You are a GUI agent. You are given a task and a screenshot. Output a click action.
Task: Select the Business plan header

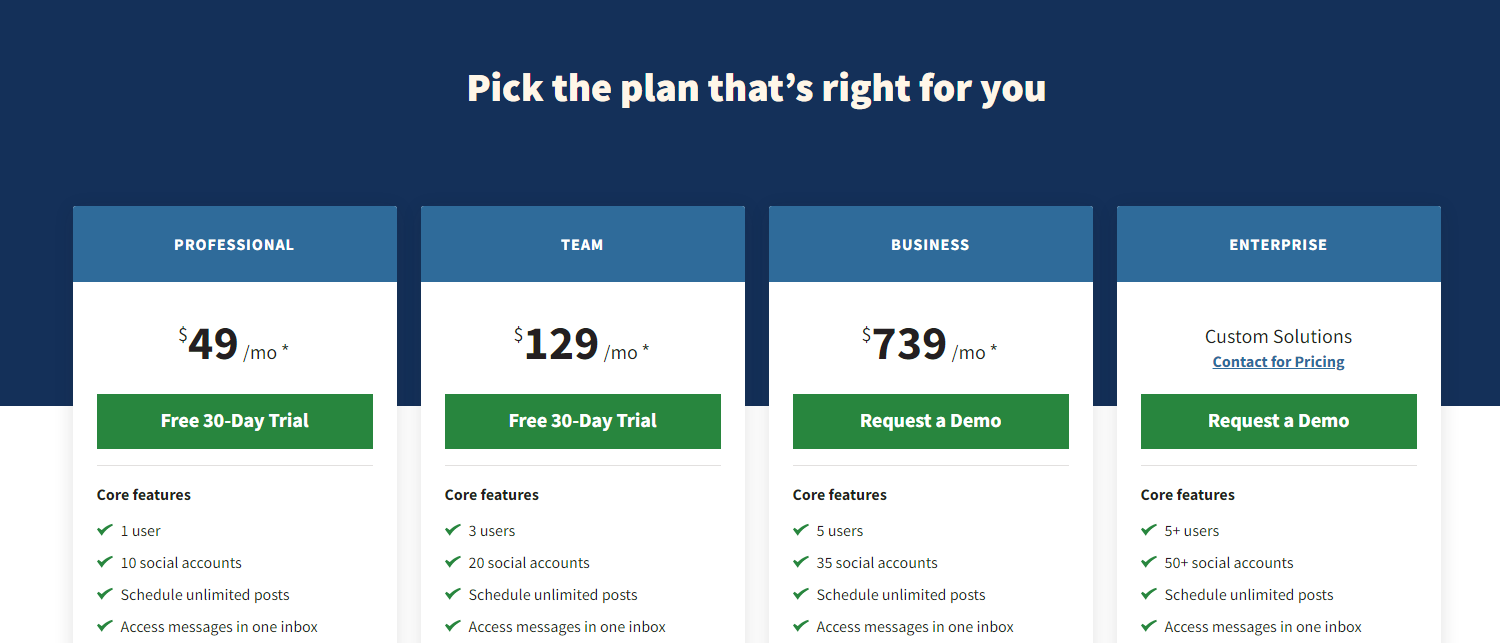(x=931, y=244)
